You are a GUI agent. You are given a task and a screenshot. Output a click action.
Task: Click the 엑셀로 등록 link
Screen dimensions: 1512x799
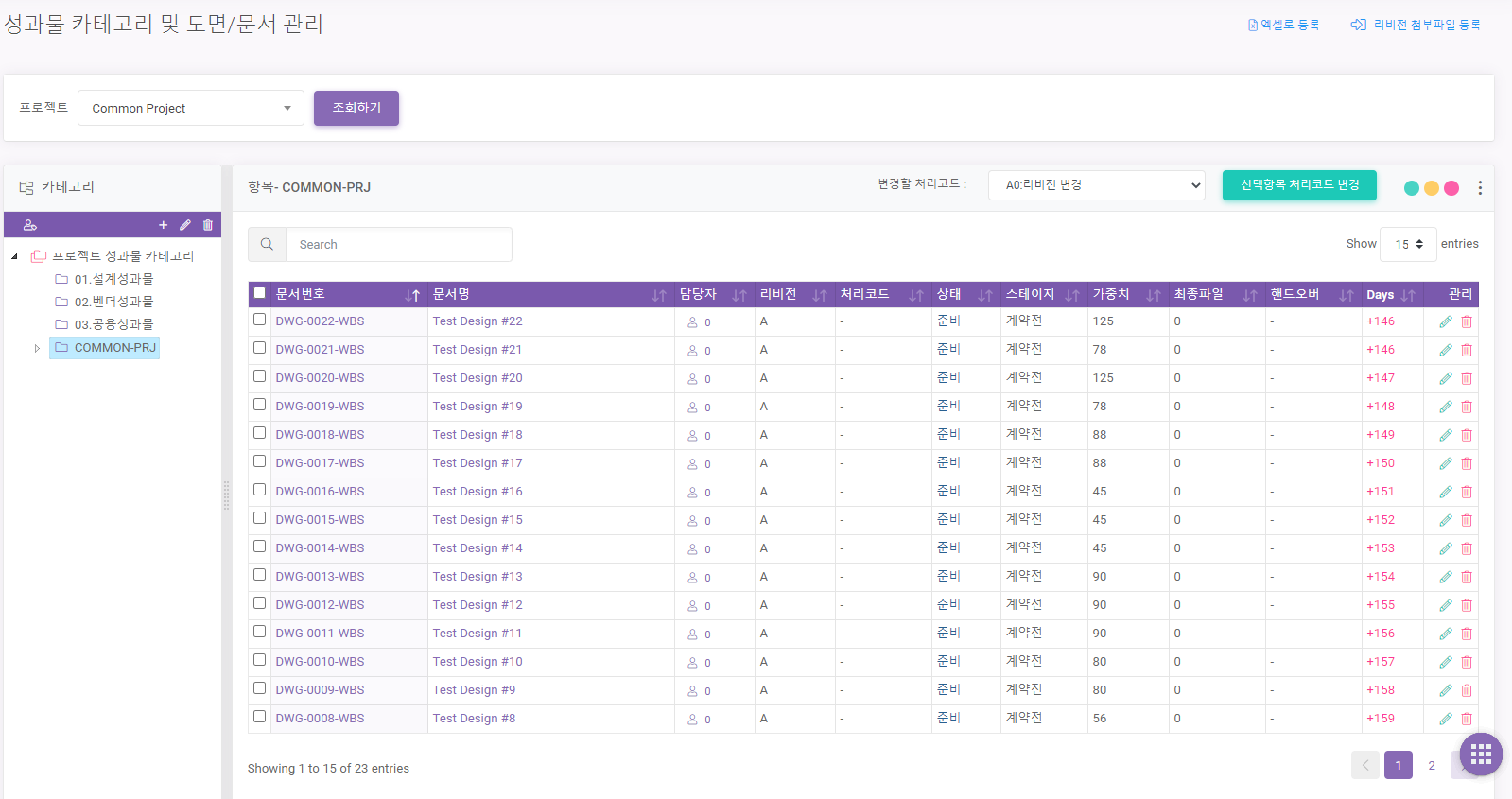pos(1283,25)
